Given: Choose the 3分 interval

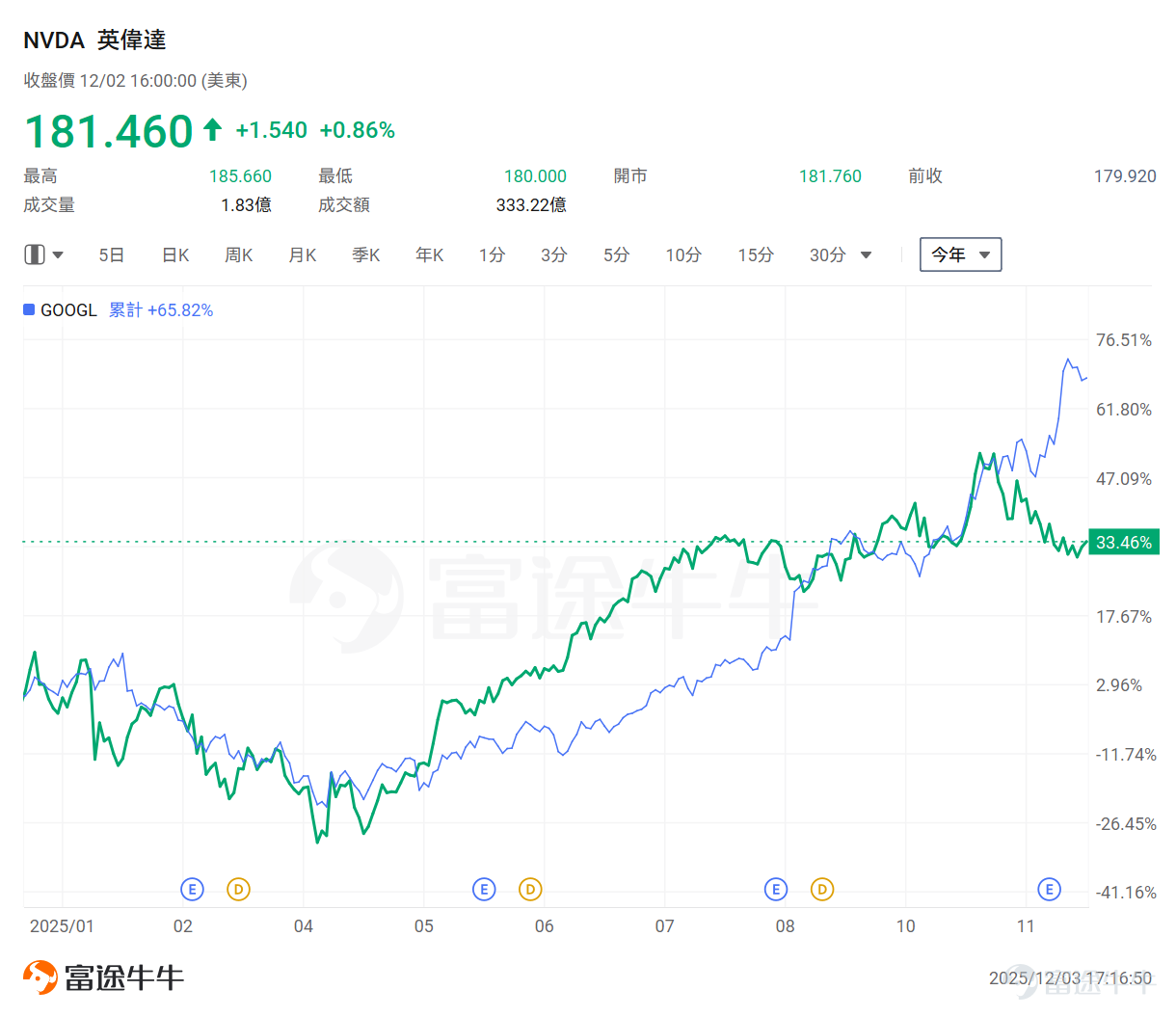Looking at the screenshot, I should [x=553, y=254].
